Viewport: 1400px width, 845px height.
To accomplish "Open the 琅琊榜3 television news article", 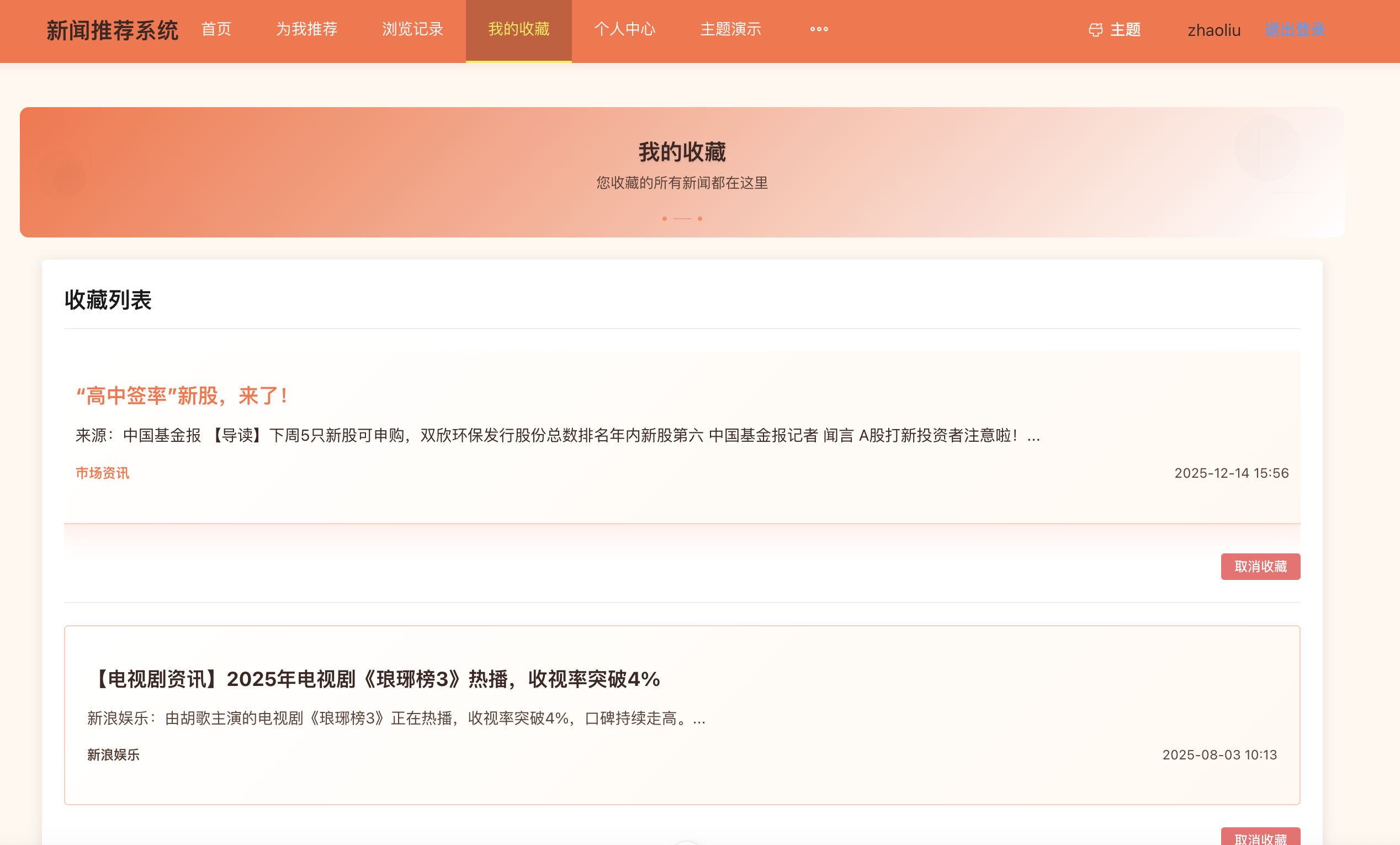I will 375,678.
